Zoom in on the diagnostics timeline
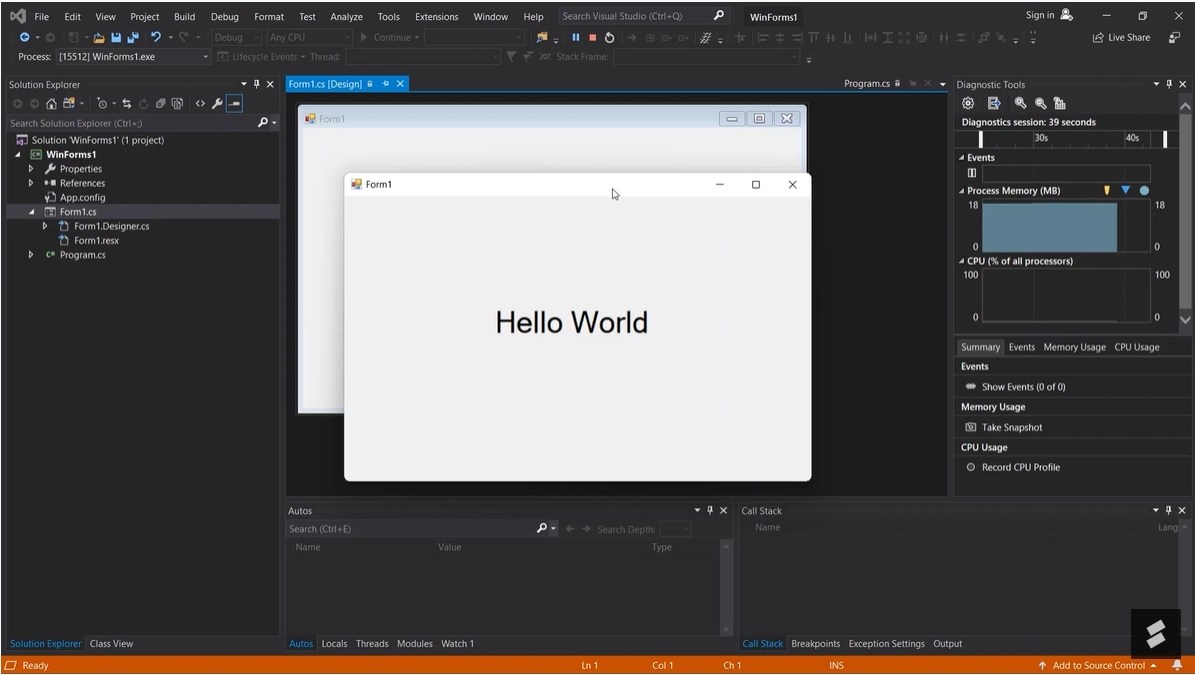1195x675 pixels. coord(1020,103)
